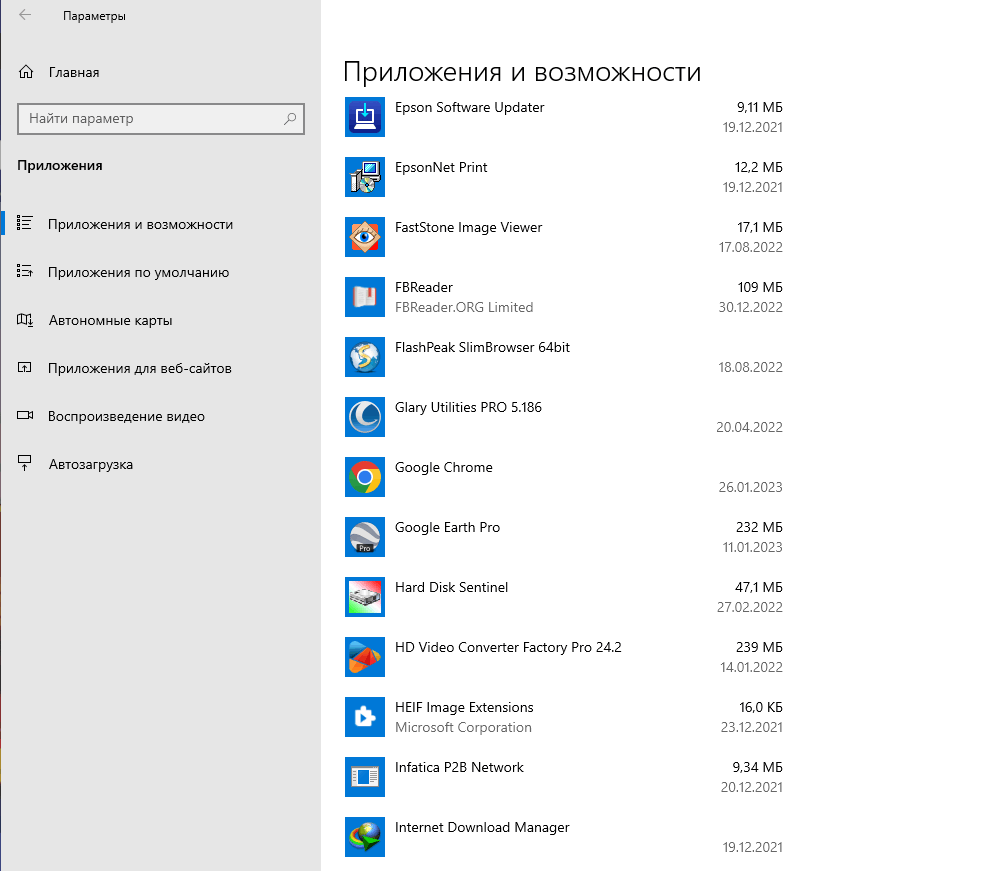Click the Приложения section heading in sidebar
This screenshot has width=996, height=871.
[x=60, y=165]
